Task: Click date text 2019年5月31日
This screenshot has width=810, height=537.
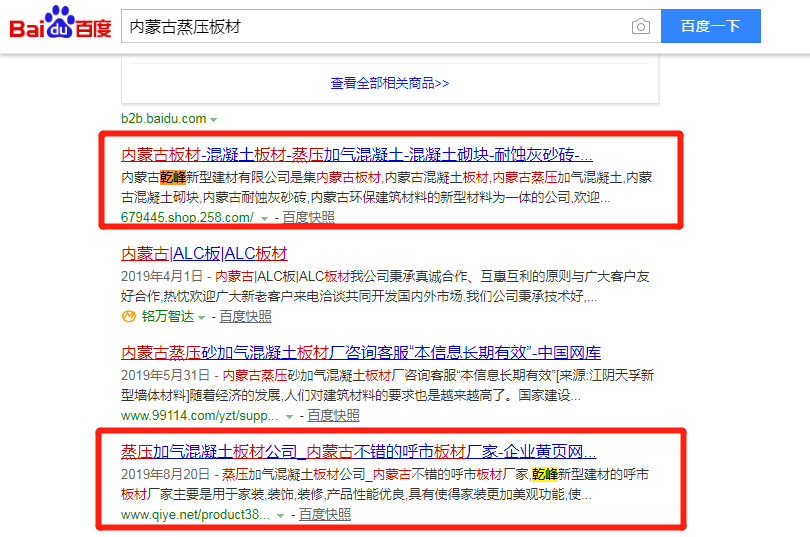Action: click(x=165, y=375)
